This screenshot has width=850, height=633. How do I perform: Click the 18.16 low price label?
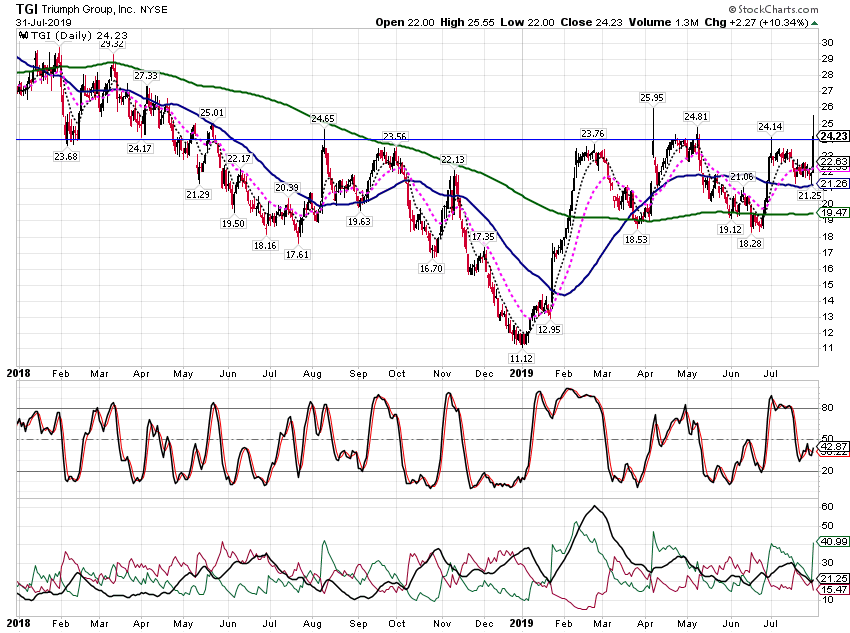click(265, 246)
